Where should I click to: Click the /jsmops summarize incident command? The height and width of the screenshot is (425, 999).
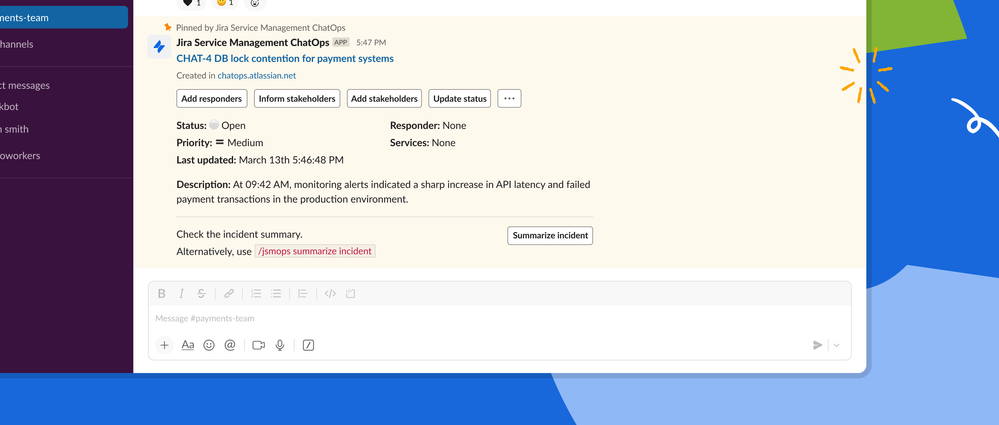(315, 251)
